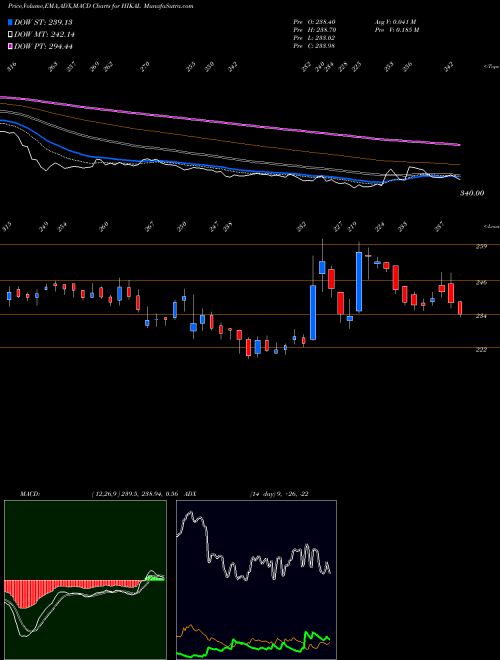Click the magenta DOW PT legend swatch
Screen dimensions: 500x660
10,46
